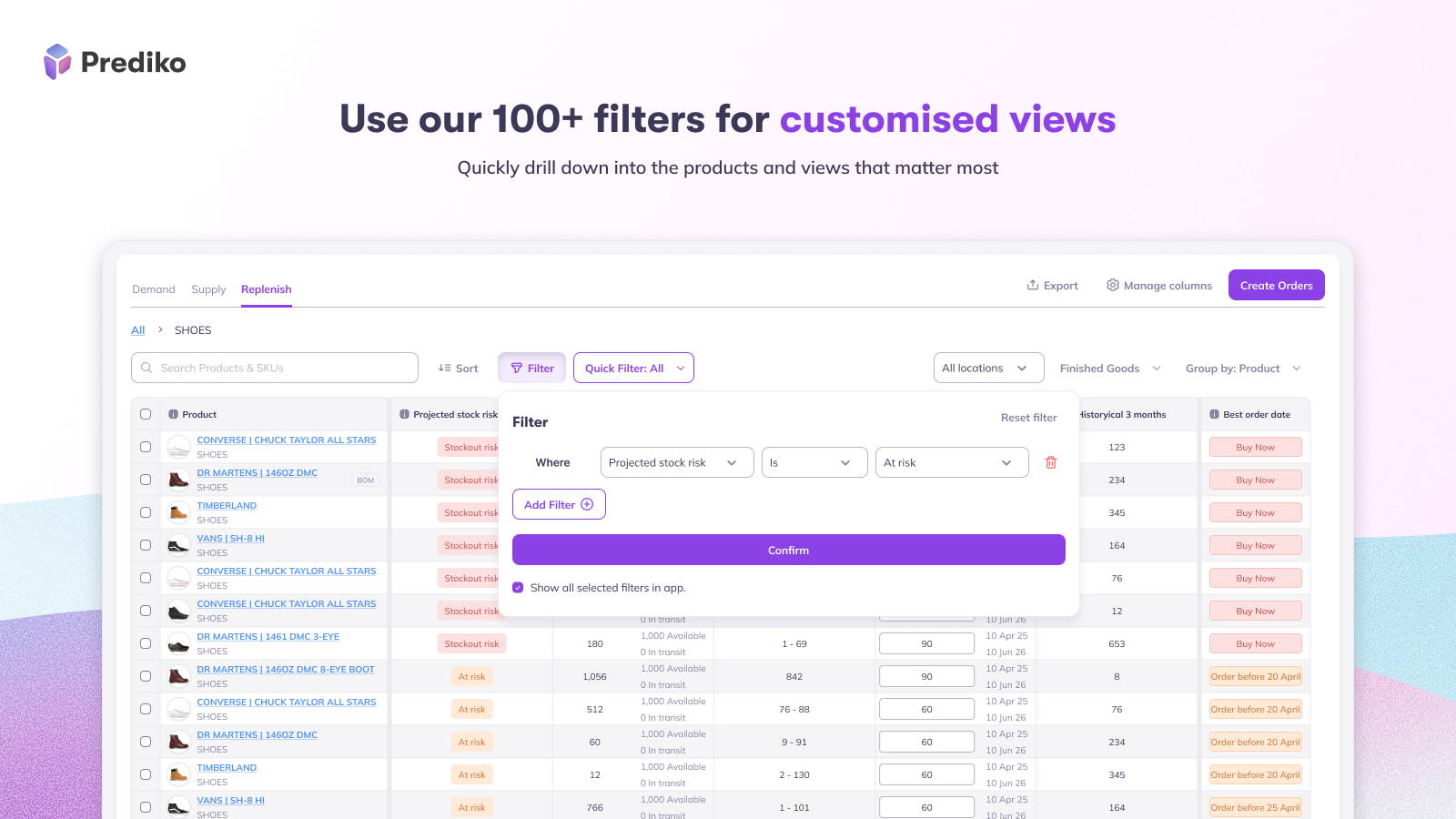Delete the filter row with trash icon
The width and height of the screenshot is (1456, 819).
coord(1051,462)
